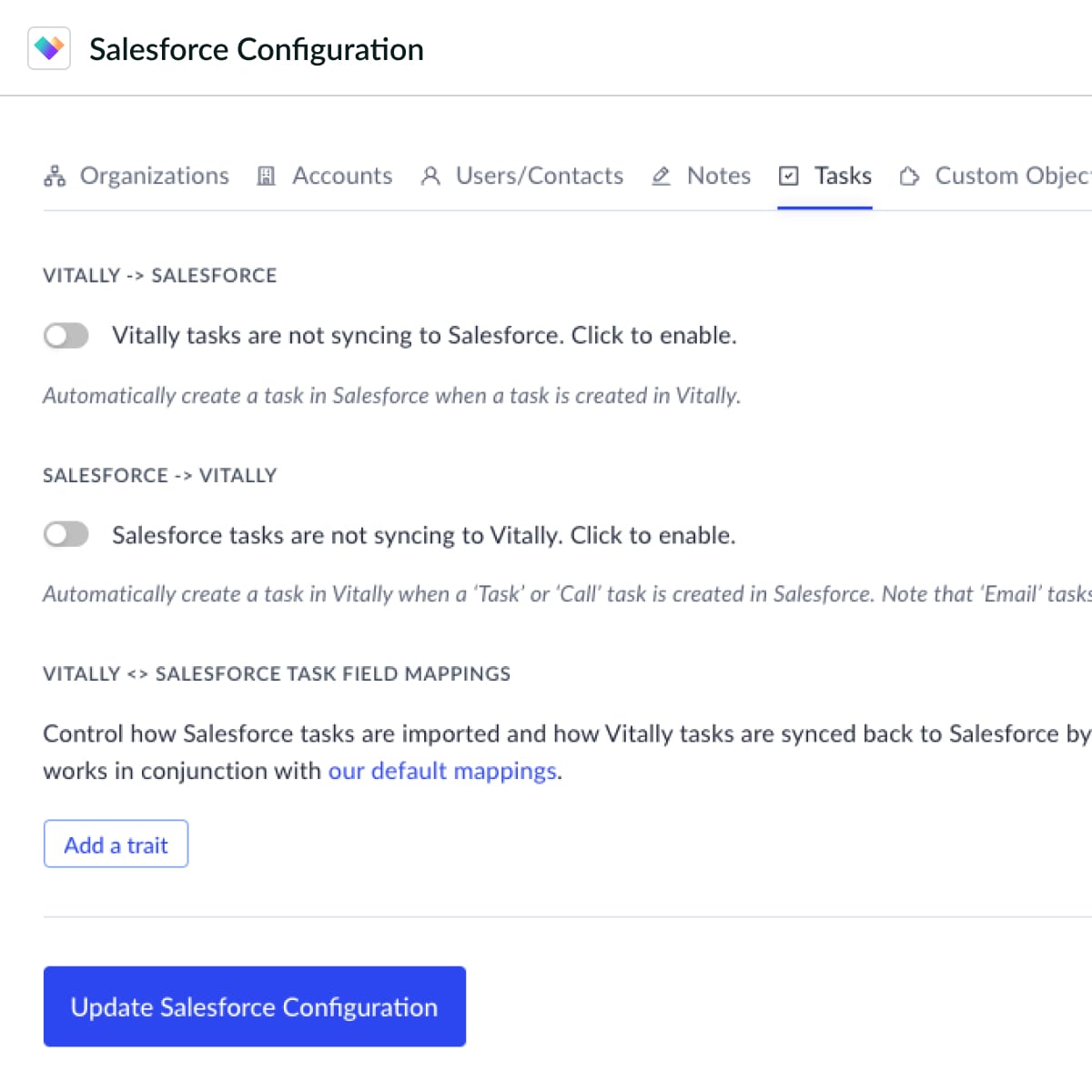
Task: Click 'Vitally tasks are not syncing' label
Action: tap(424, 336)
